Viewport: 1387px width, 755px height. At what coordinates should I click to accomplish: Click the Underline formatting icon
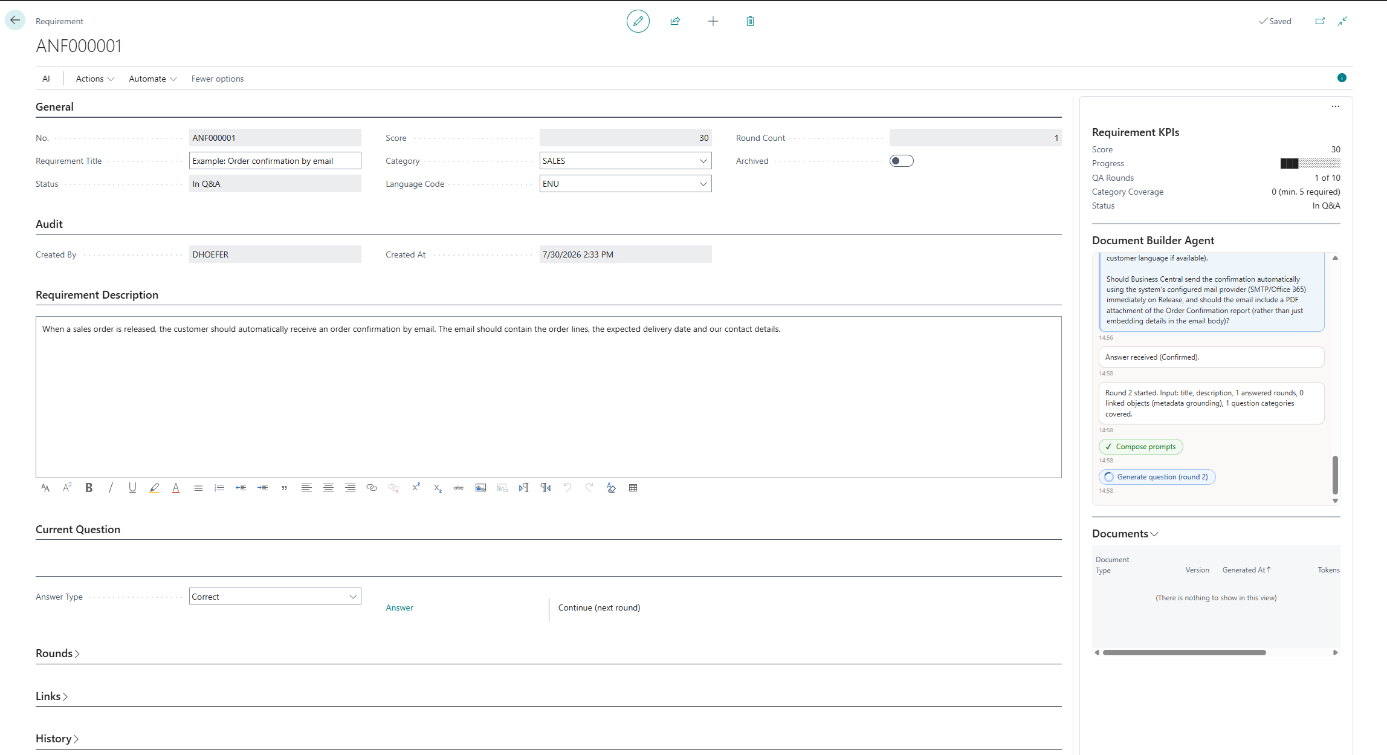point(132,488)
